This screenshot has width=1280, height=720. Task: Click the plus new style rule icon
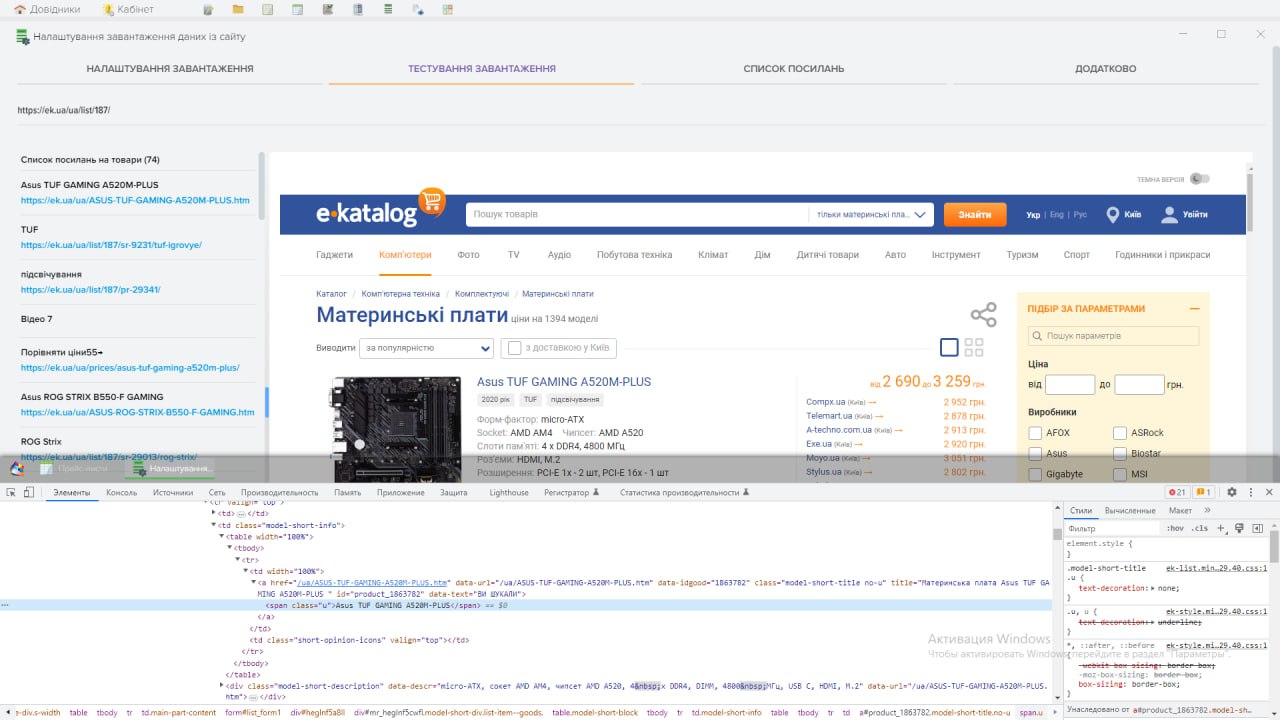(x=1221, y=528)
